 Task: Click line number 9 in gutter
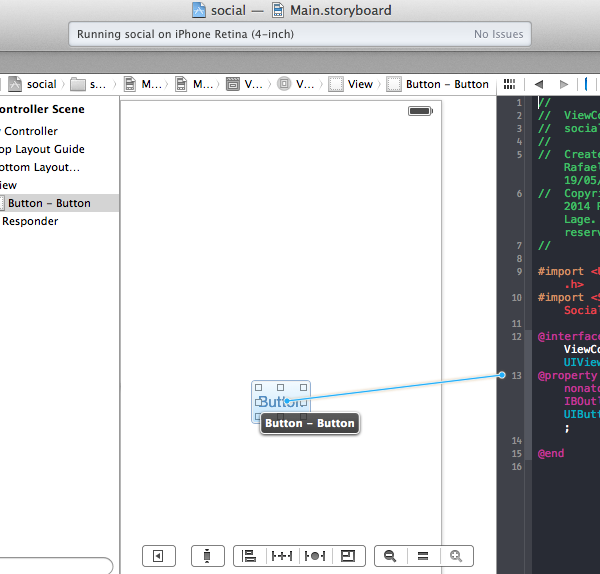[519, 272]
